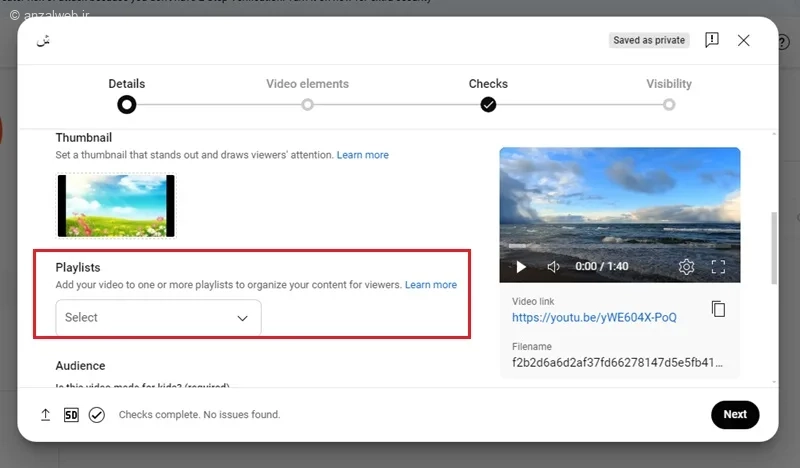This screenshot has height=468, width=800.
Task: Click the SD processing badge icon
Action: pos(71,415)
